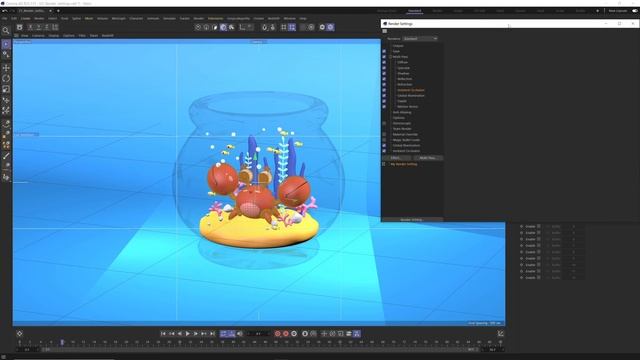The width and height of the screenshot is (640, 360).
Task: Go to start of animation
Action: (x=163, y=333)
